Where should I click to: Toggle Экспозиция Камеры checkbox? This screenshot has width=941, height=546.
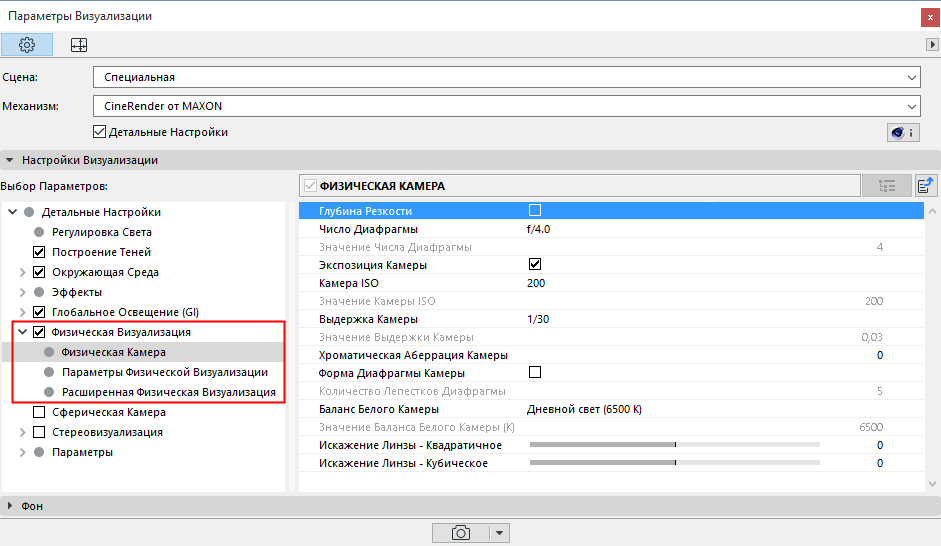tap(535, 264)
